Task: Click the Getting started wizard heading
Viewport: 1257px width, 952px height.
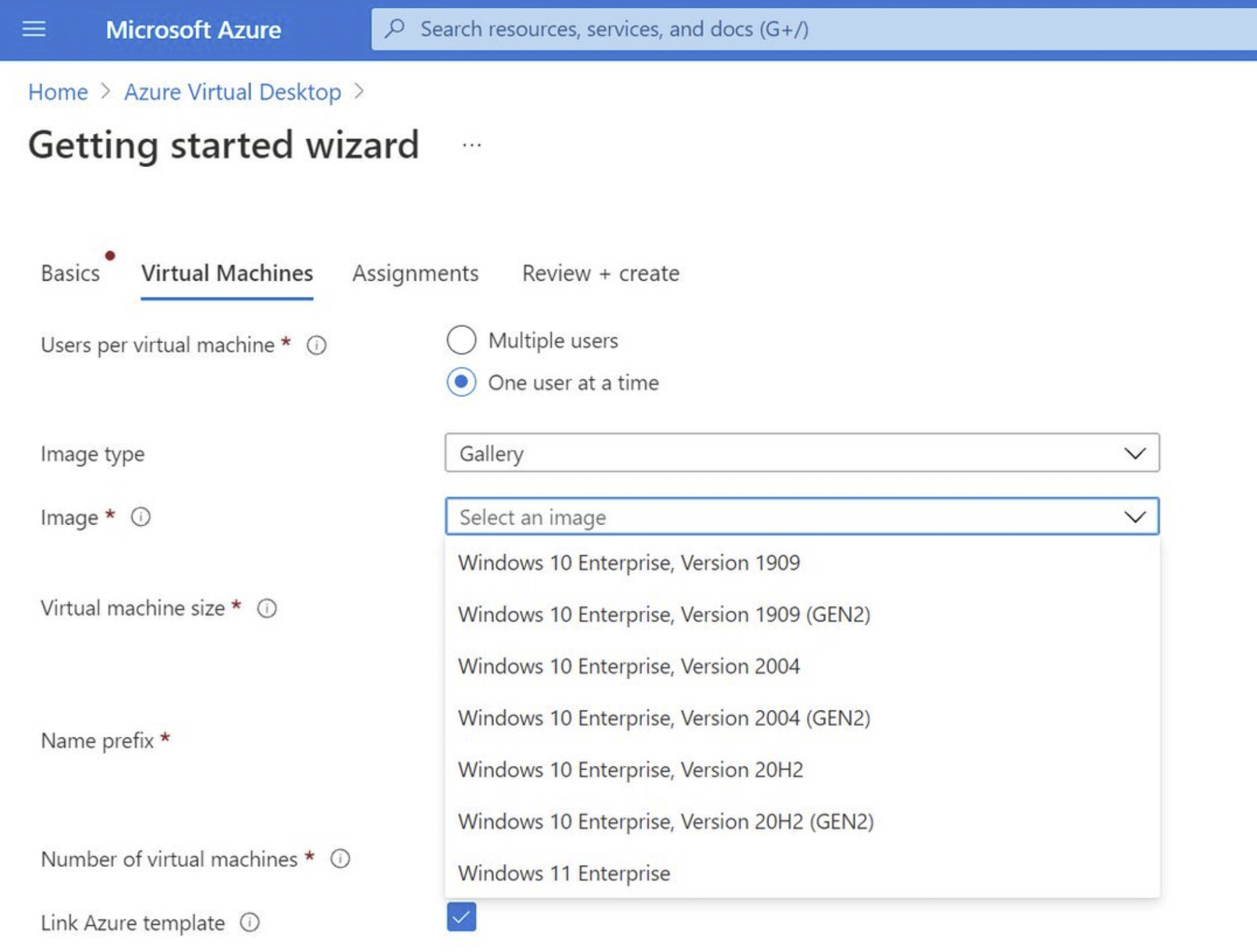Action: coord(224,144)
